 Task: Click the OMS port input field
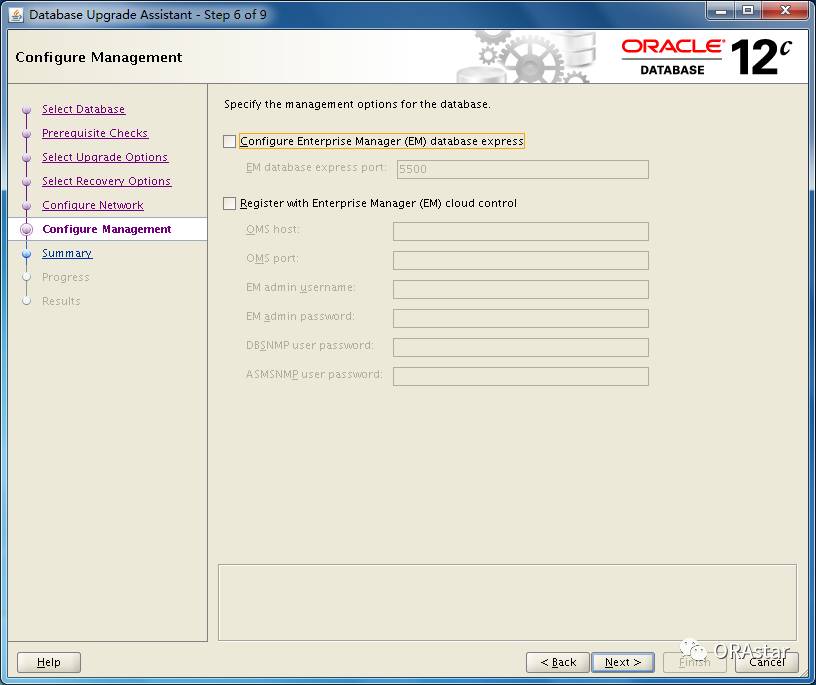[521, 260]
